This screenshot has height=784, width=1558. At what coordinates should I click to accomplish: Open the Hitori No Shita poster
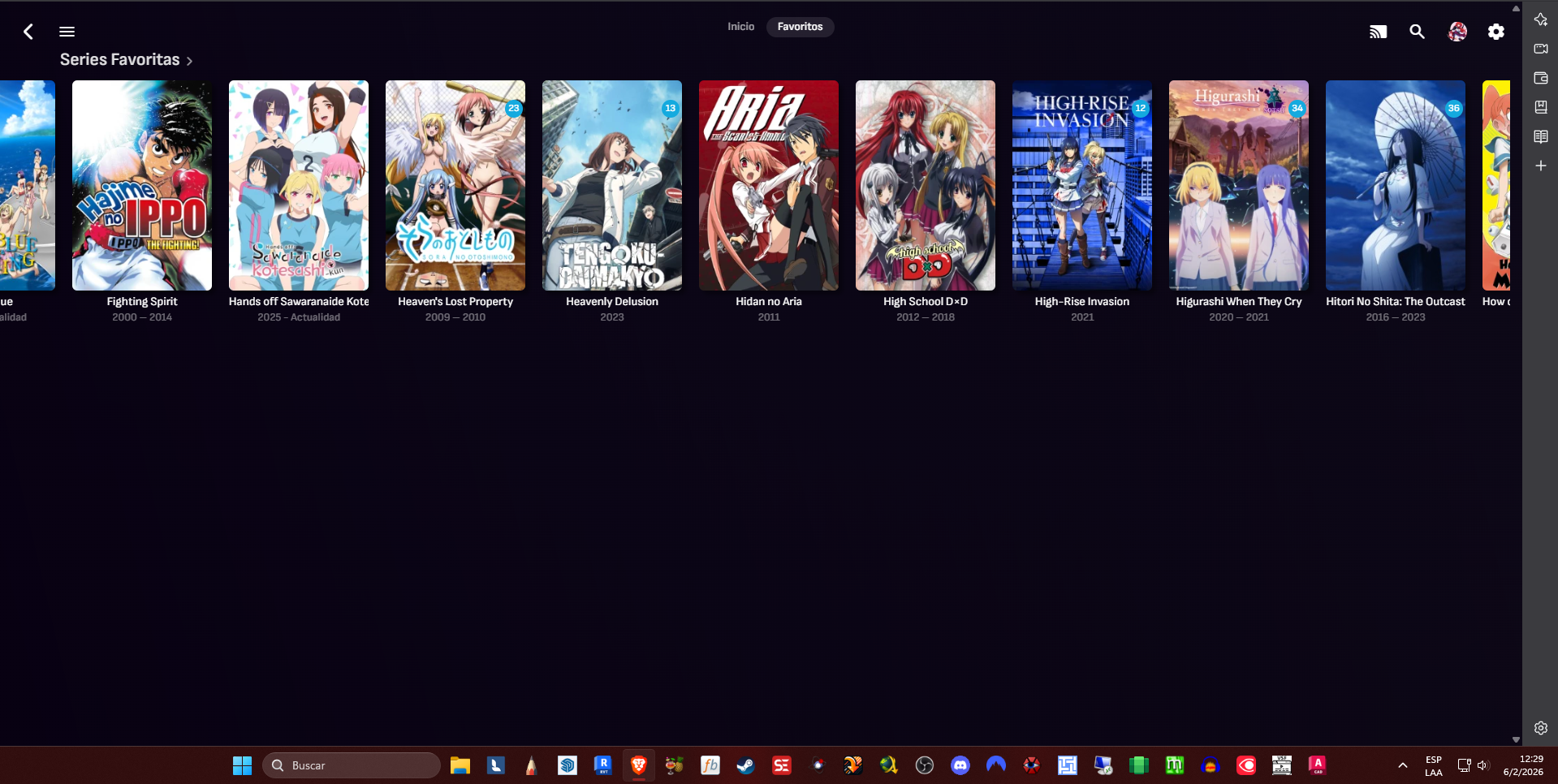click(1396, 185)
